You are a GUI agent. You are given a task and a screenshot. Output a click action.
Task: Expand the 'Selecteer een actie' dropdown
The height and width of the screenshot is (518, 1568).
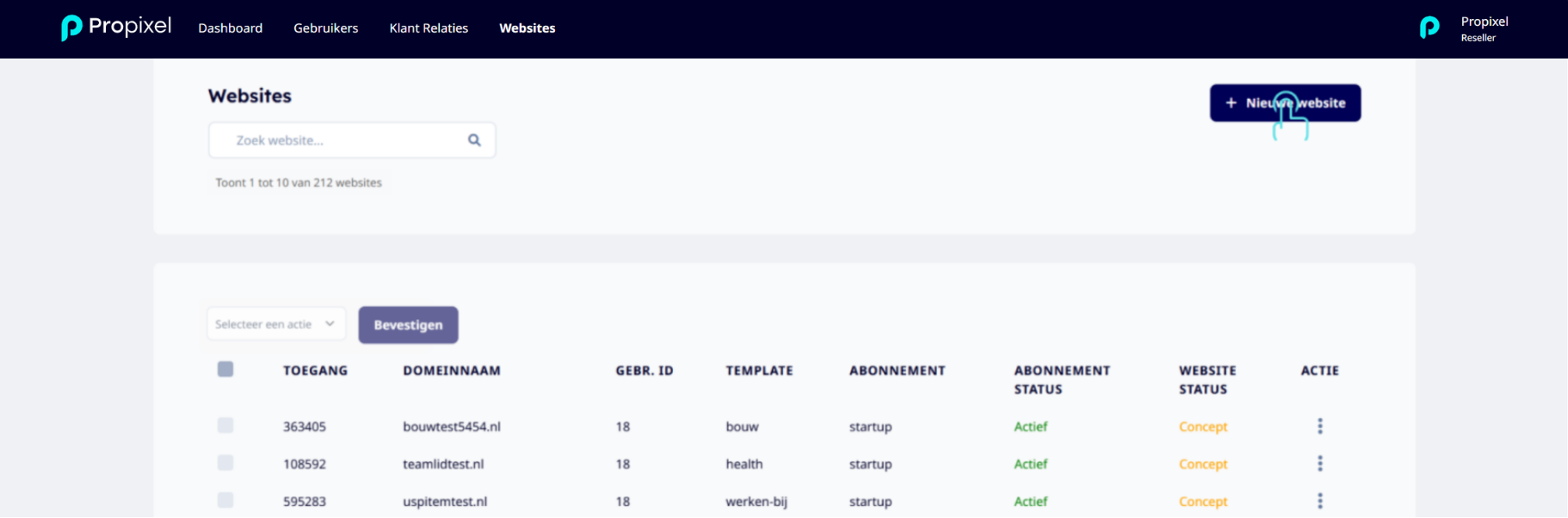(276, 324)
